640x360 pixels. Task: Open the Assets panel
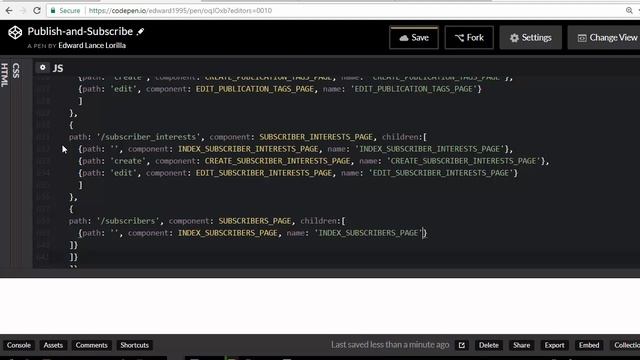pos(53,345)
